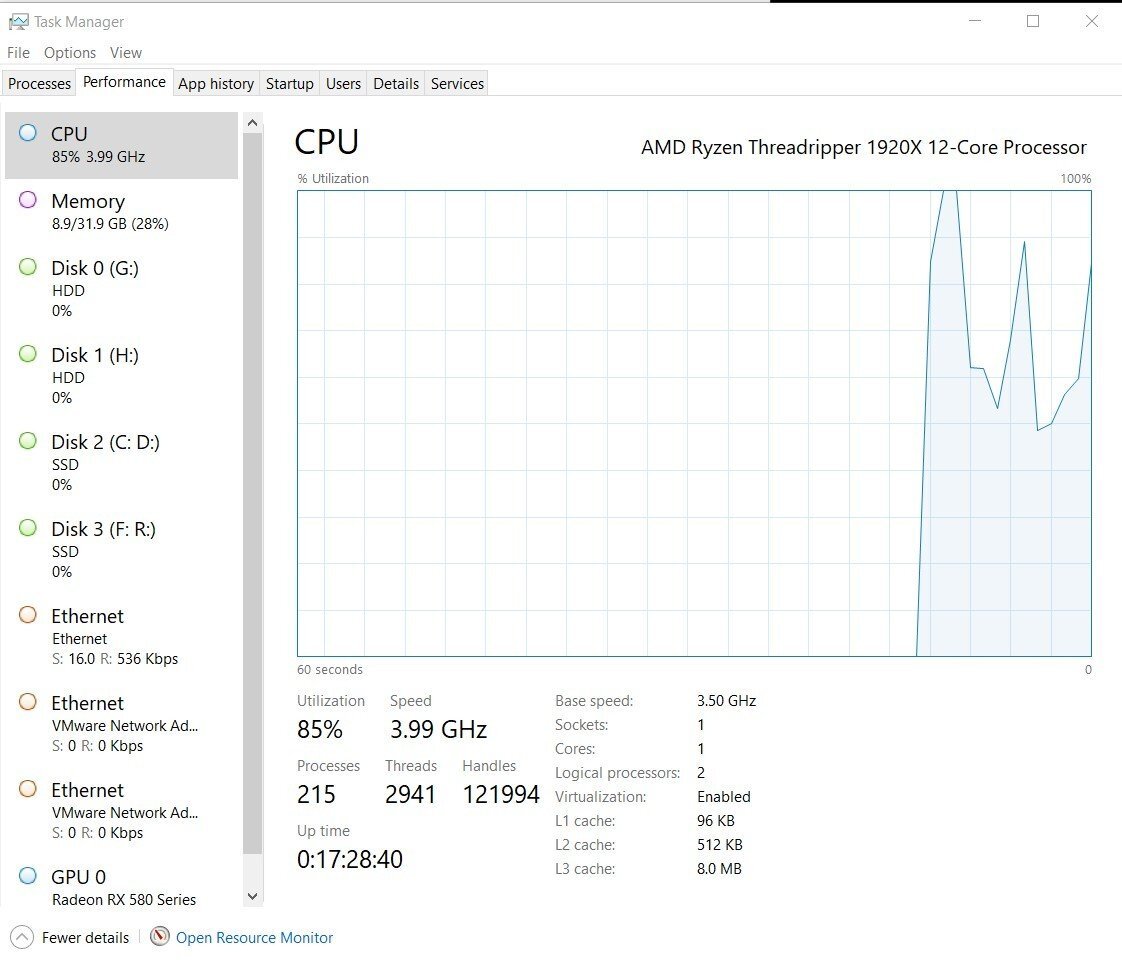Viewport: 1122px width, 966px height.
Task: Click the Fewer details label
Action: 86,937
